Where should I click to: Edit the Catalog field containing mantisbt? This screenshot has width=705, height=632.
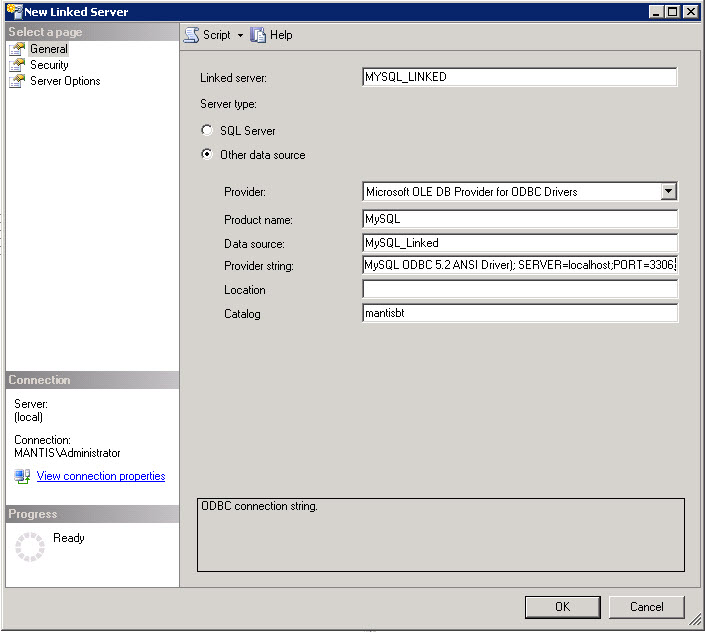(519, 314)
